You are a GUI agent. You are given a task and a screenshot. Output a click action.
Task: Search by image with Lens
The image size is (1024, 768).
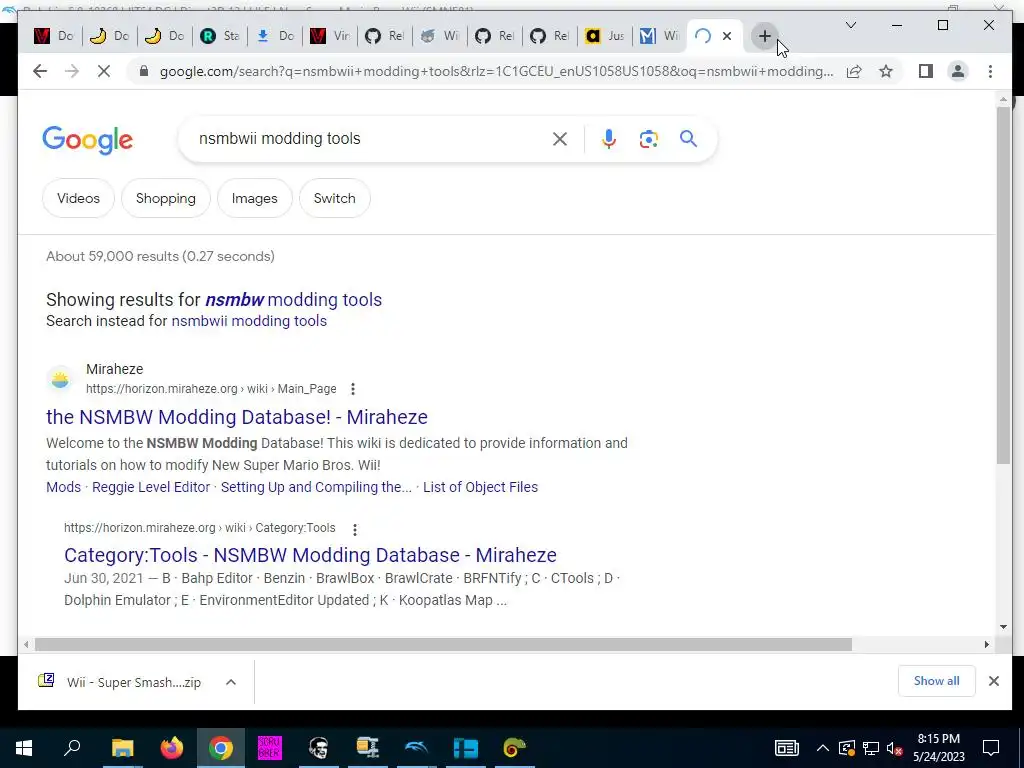648,138
